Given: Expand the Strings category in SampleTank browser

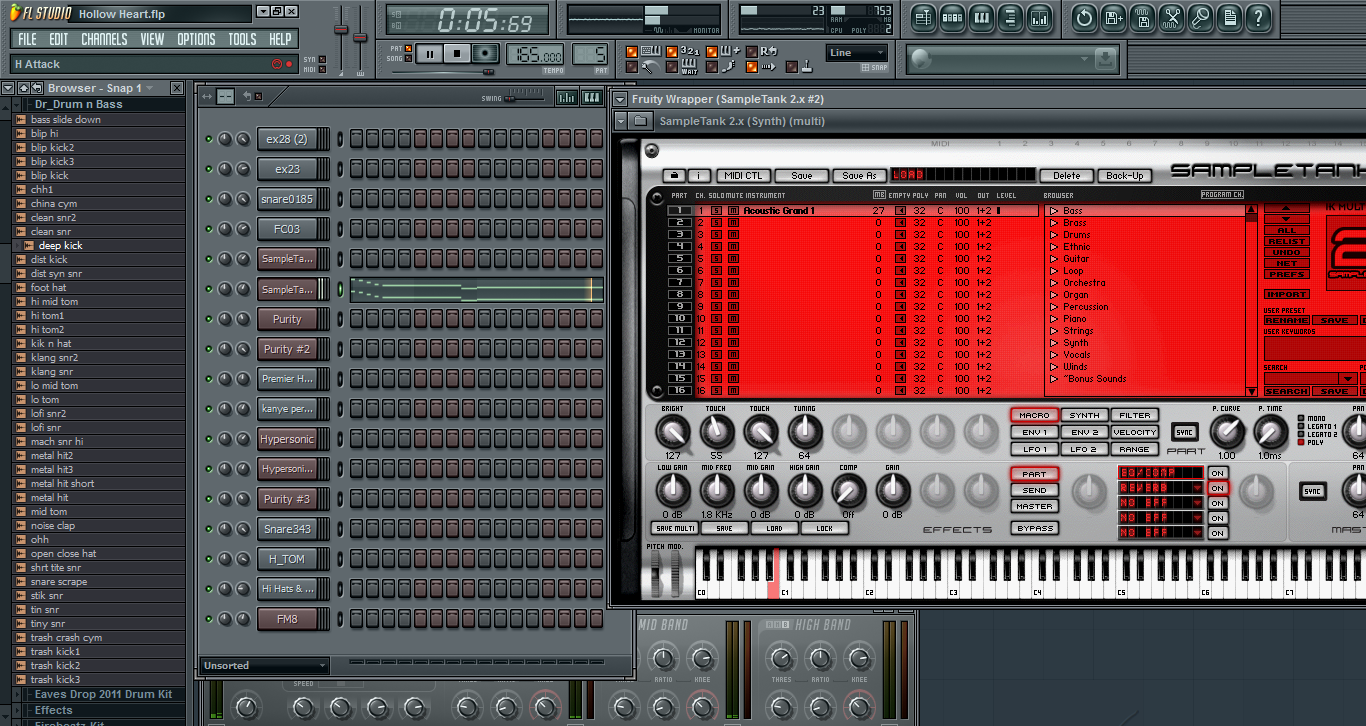Looking at the screenshot, I should (x=1053, y=331).
